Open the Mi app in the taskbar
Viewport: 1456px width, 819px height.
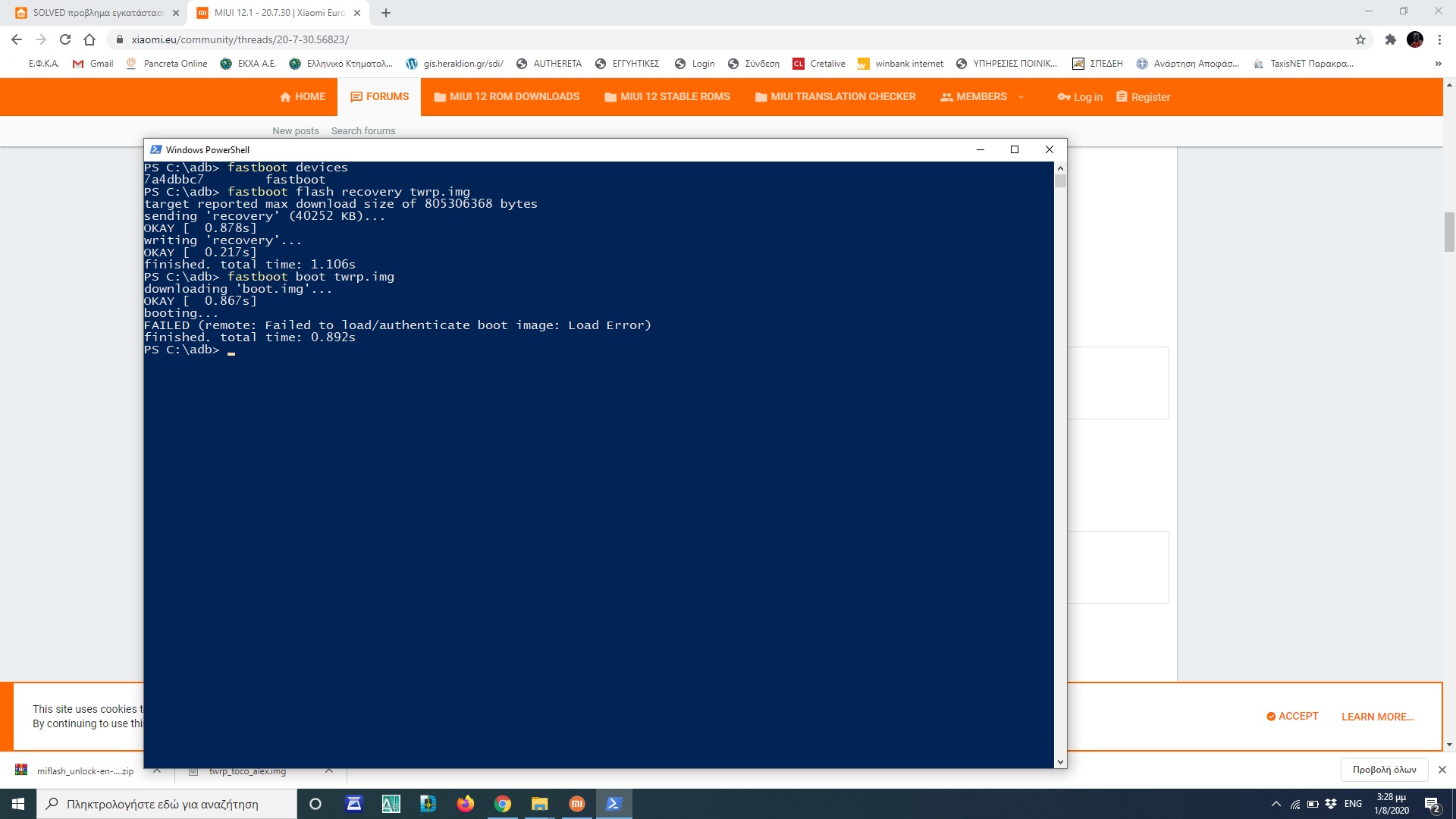tap(577, 804)
